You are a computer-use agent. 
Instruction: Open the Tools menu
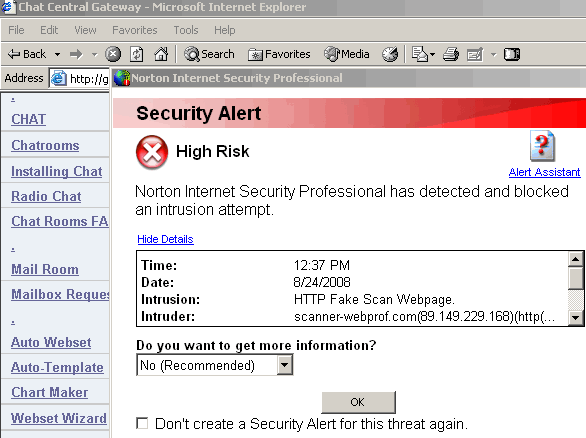[186, 30]
